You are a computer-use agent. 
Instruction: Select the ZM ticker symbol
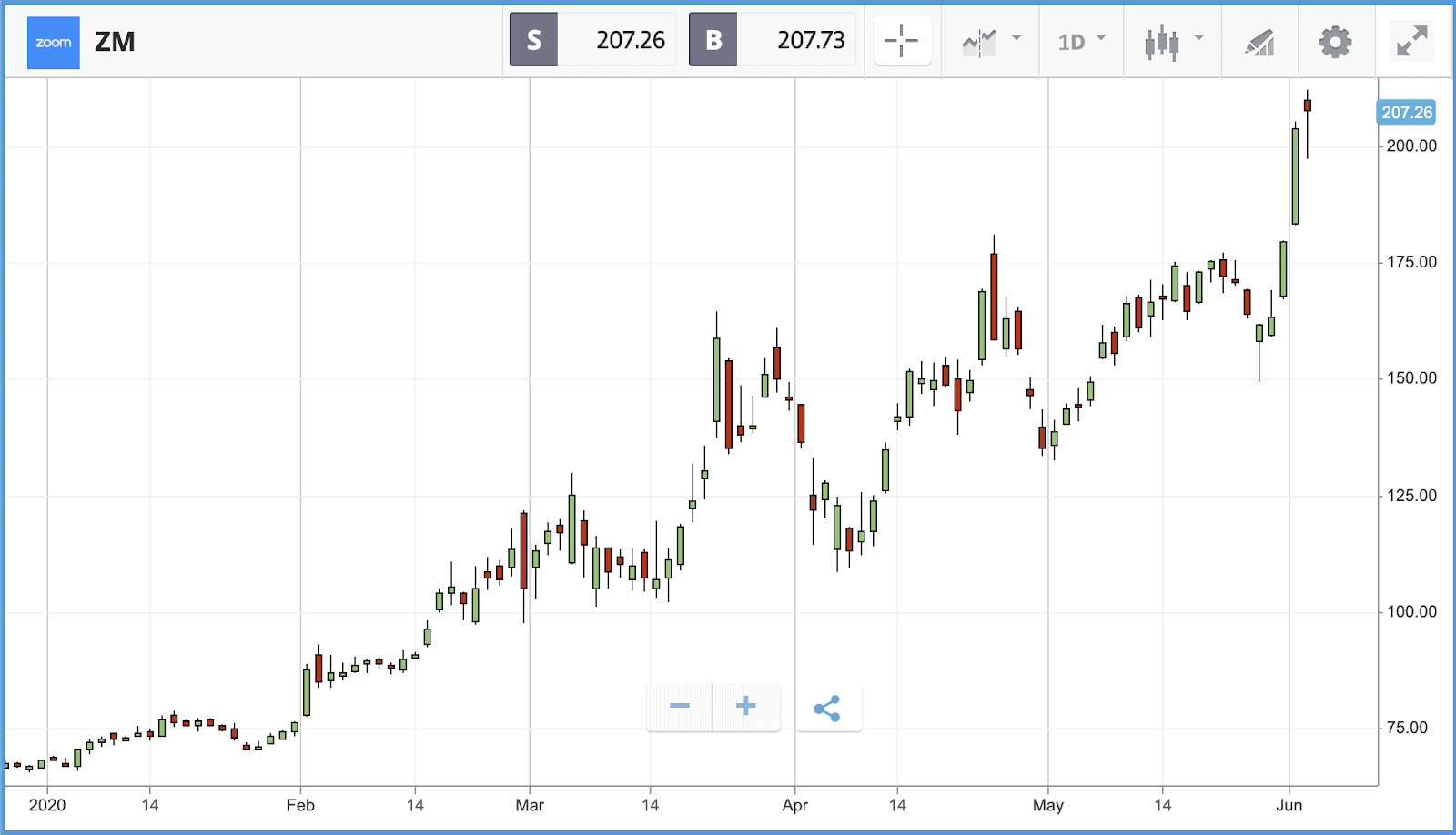click(115, 42)
